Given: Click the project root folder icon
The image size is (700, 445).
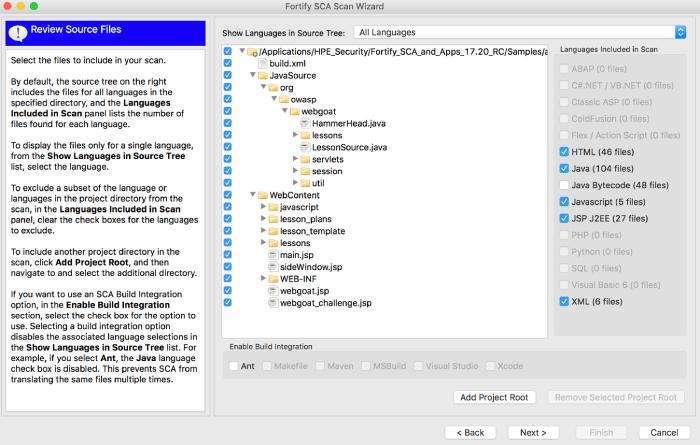Looking at the screenshot, I should pos(252,52).
